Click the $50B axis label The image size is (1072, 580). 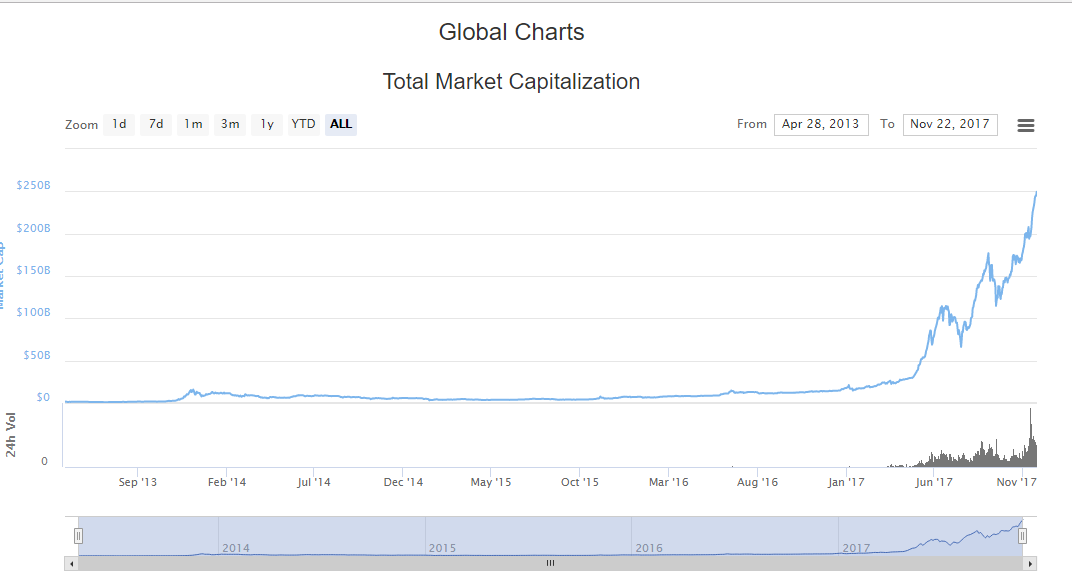[37, 355]
